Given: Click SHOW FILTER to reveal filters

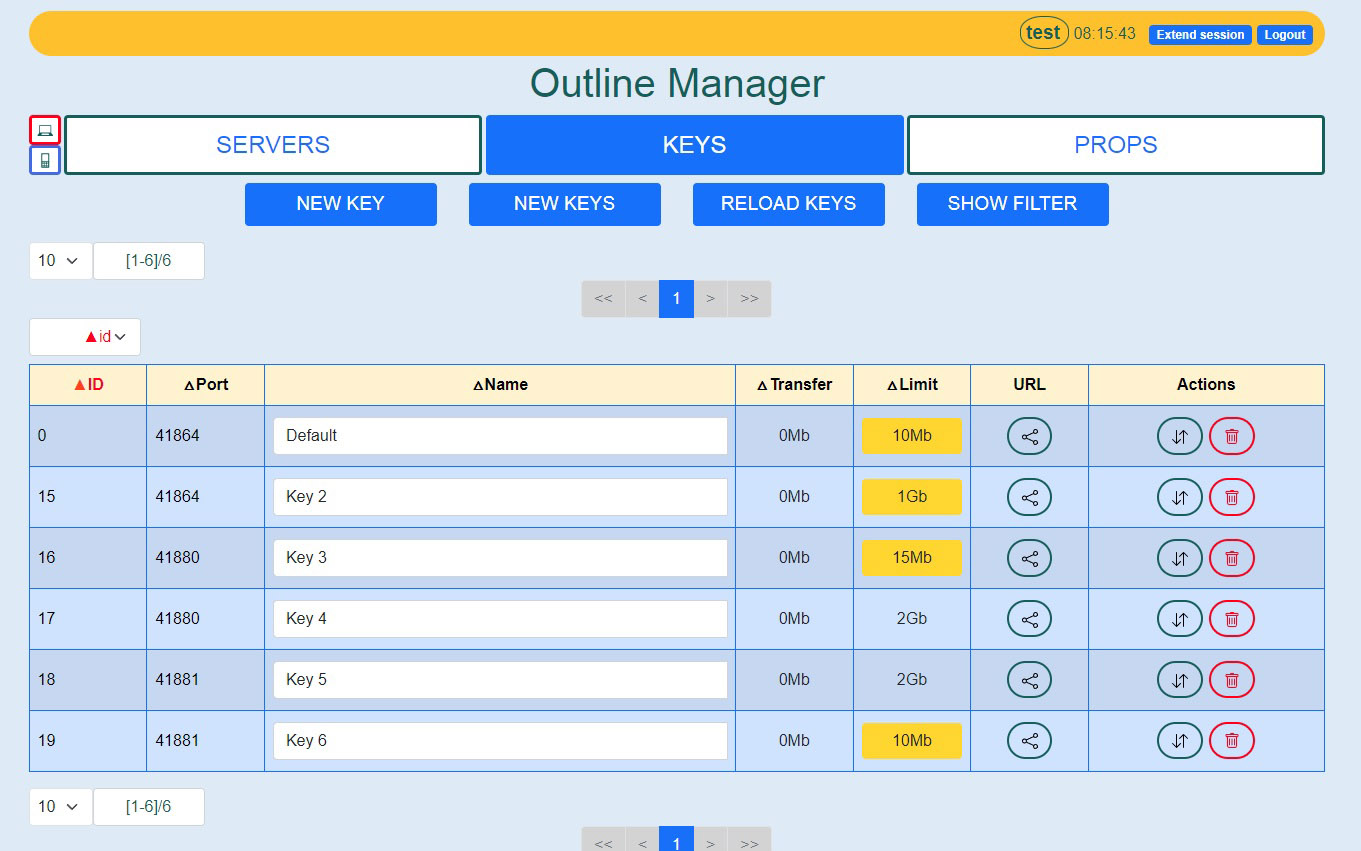Looking at the screenshot, I should pyautogui.click(x=1012, y=204).
